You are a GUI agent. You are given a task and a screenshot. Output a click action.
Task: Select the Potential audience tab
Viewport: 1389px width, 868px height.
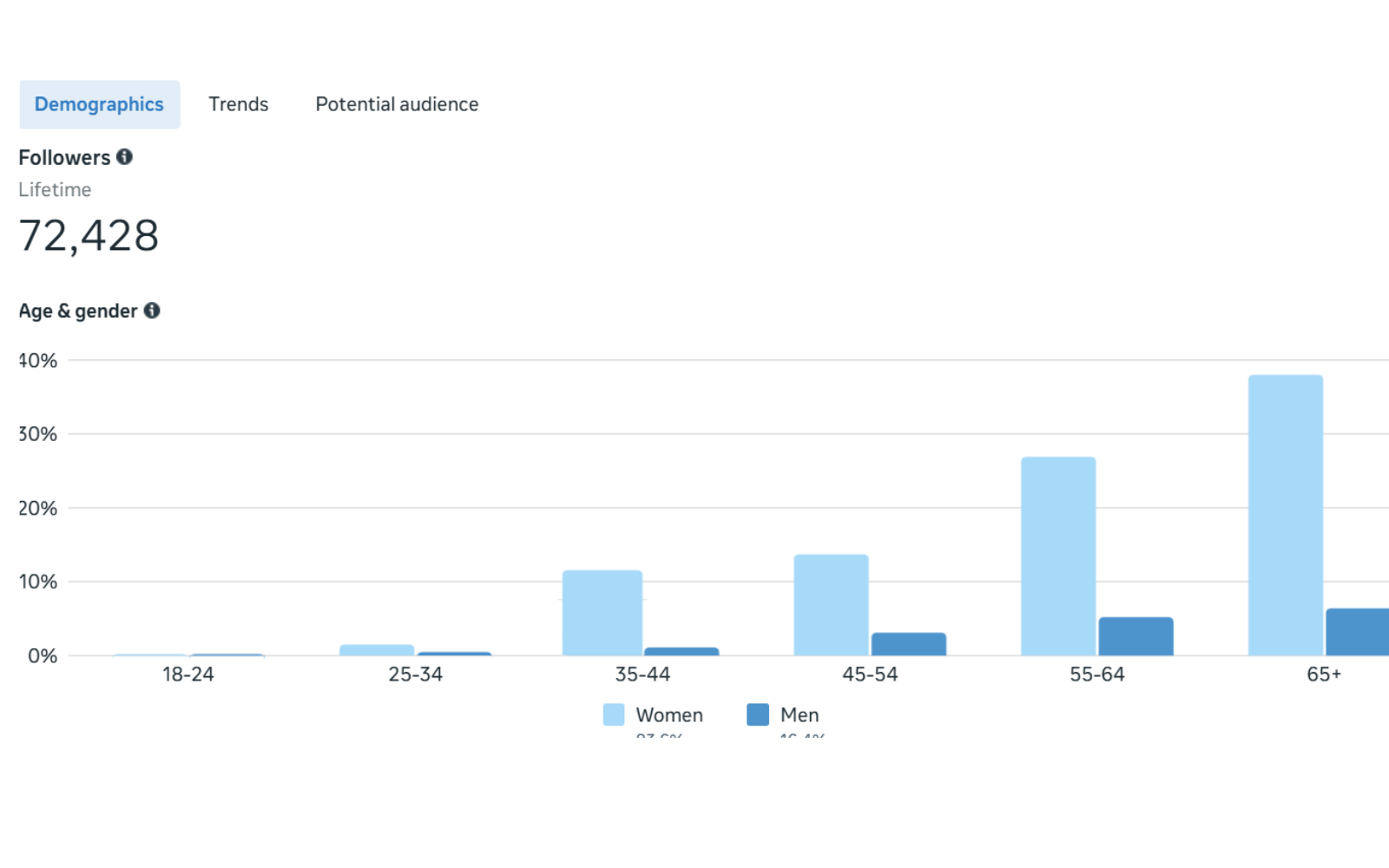397,105
